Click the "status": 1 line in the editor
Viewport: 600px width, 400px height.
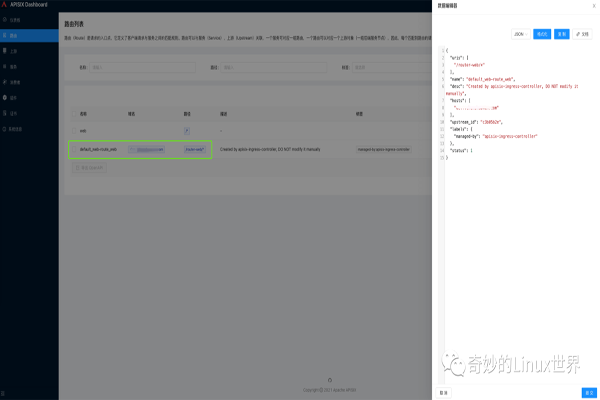(x=461, y=150)
